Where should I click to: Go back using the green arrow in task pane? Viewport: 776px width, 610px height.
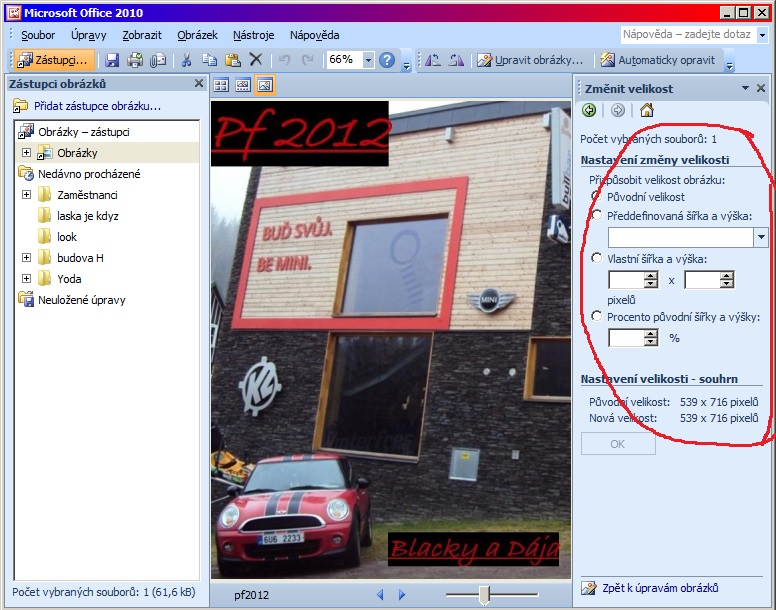(x=589, y=111)
